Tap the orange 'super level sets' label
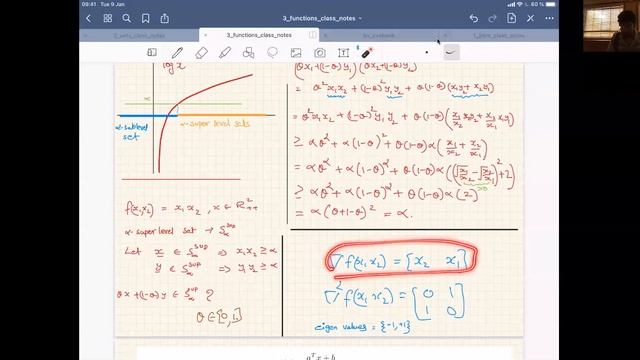The width and height of the screenshot is (640, 360). (214, 123)
